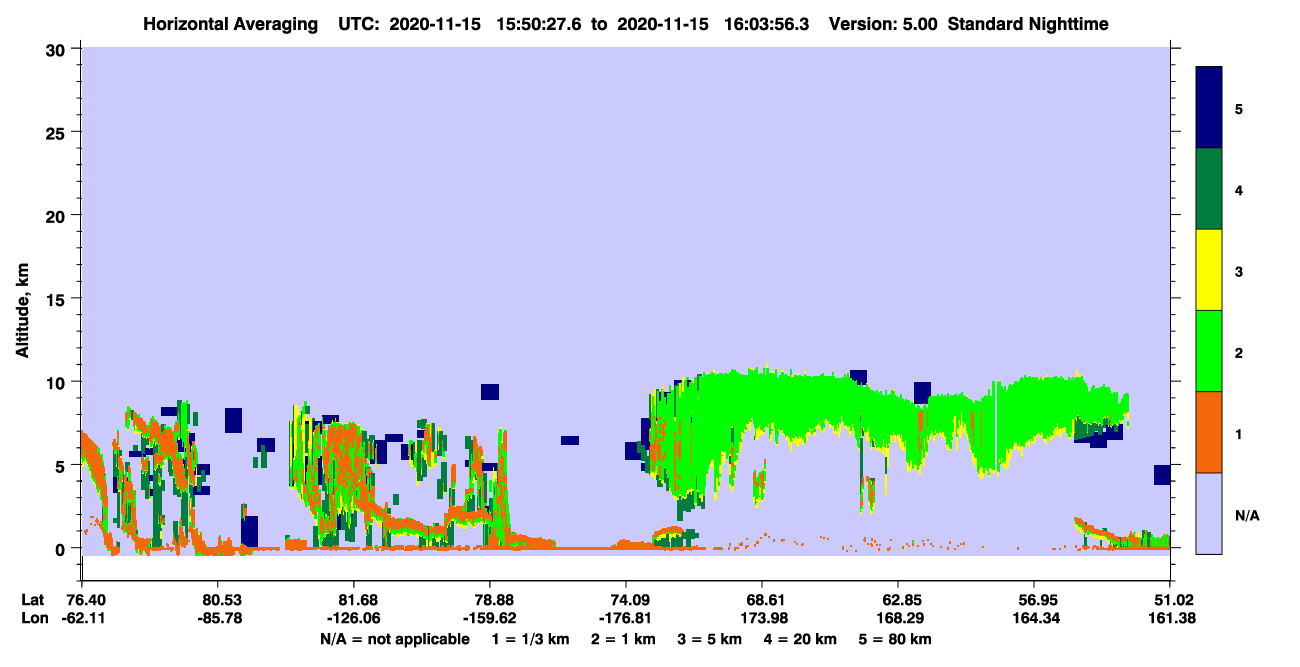Screen dimensions: 1300x667
Task: Click the longitude value -159.62
Action: (x=489, y=619)
